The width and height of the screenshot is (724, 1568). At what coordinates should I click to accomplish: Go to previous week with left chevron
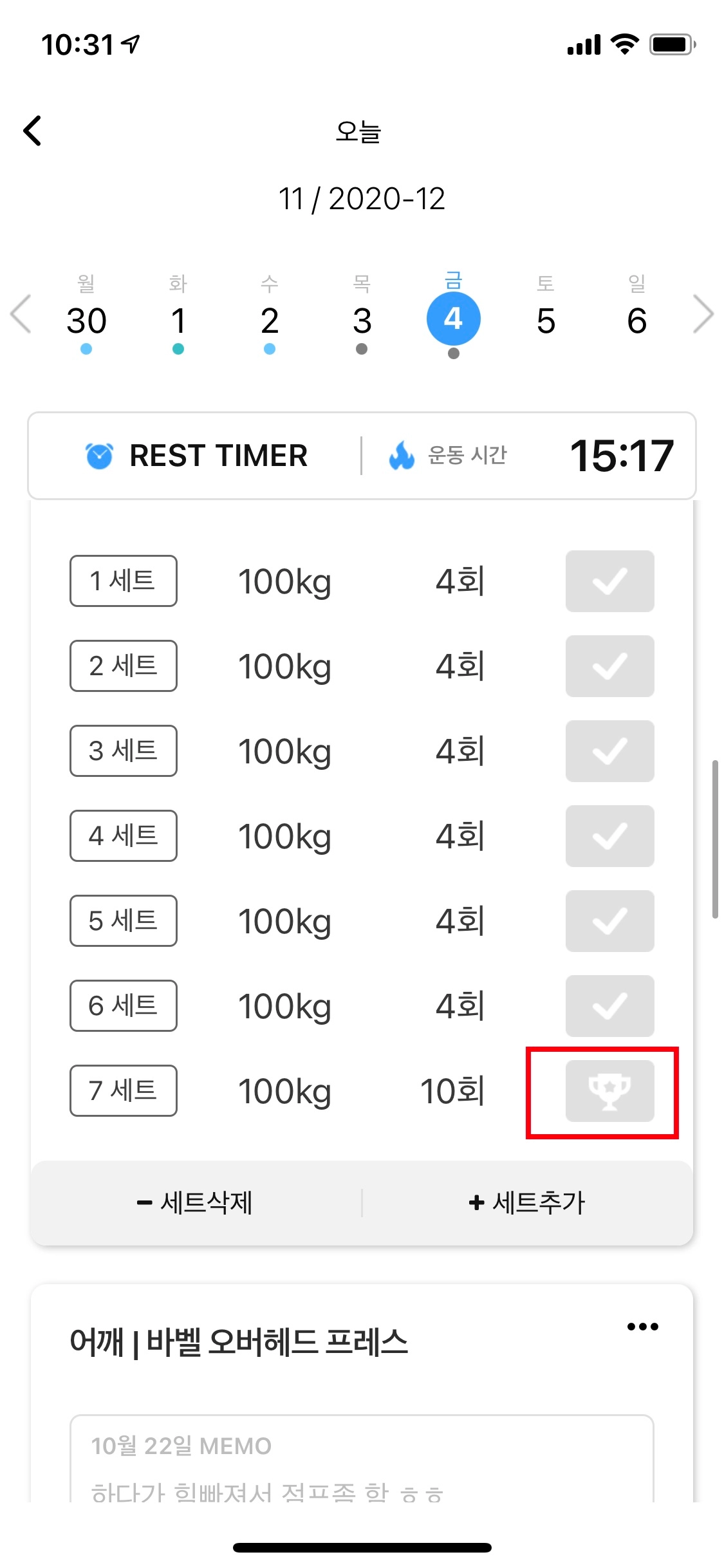[21, 314]
